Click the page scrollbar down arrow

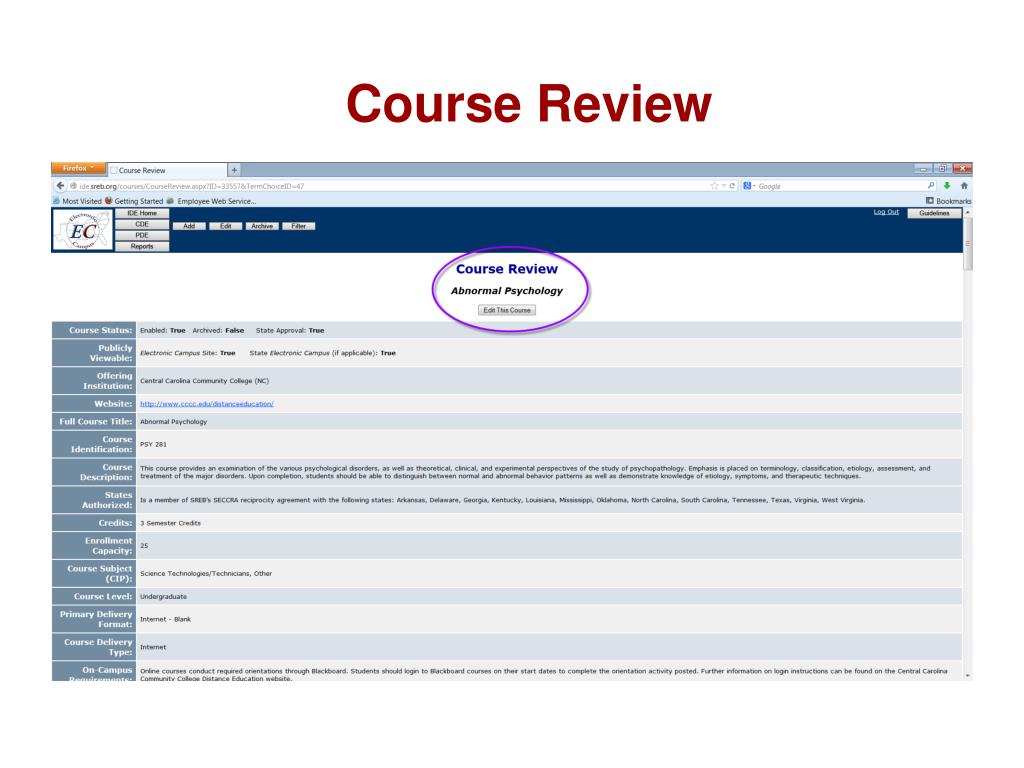tap(968, 676)
